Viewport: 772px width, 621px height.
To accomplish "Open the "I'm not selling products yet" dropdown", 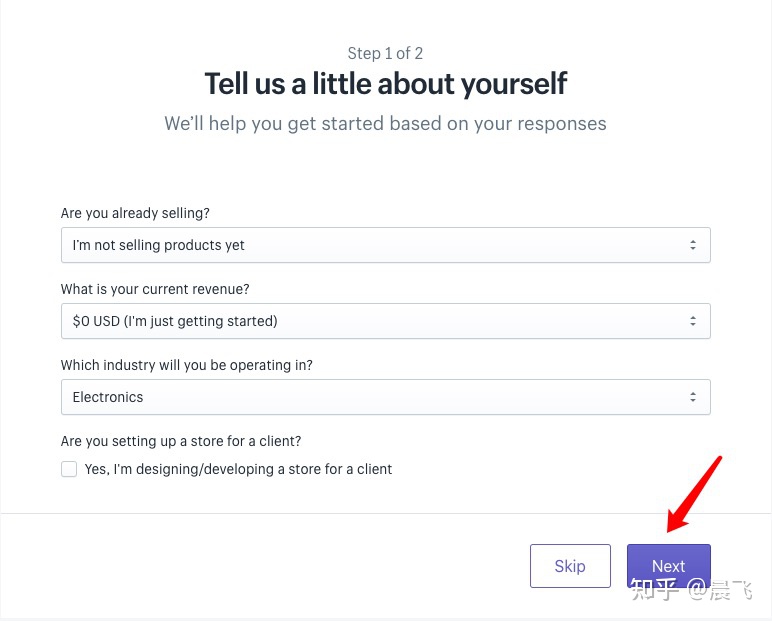I will [385, 245].
